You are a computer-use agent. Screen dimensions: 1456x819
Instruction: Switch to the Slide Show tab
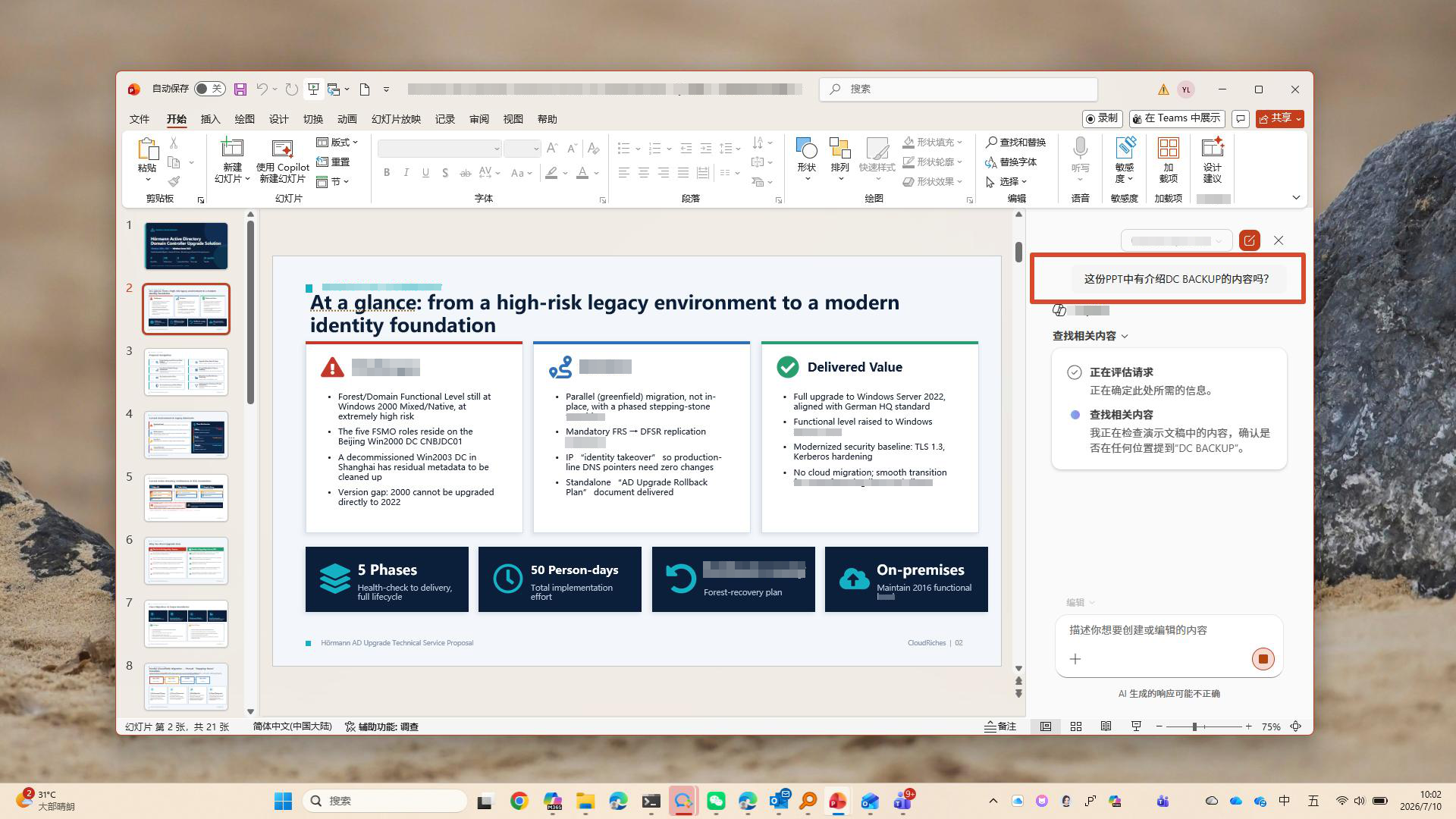[396, 119]
